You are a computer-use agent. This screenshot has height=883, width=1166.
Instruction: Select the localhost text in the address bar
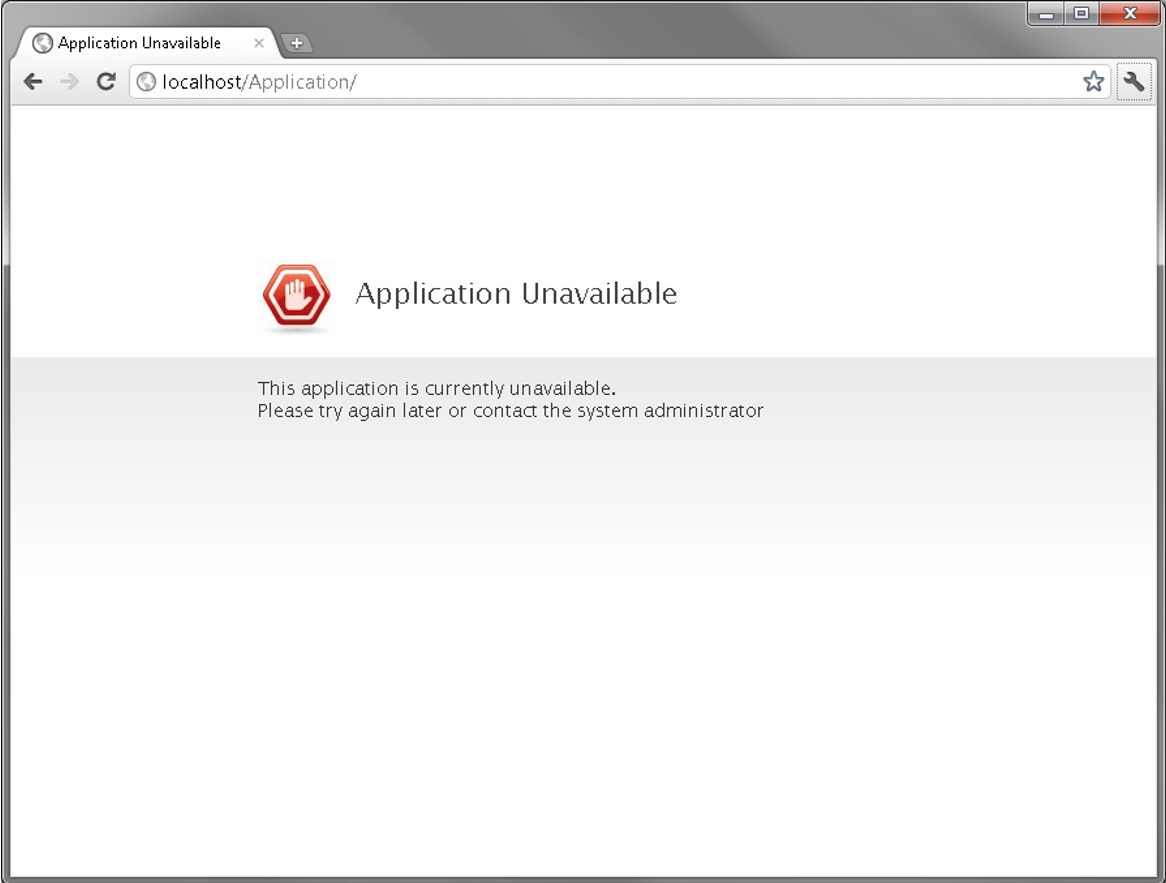pyautogui.click(x=199, y=82)
